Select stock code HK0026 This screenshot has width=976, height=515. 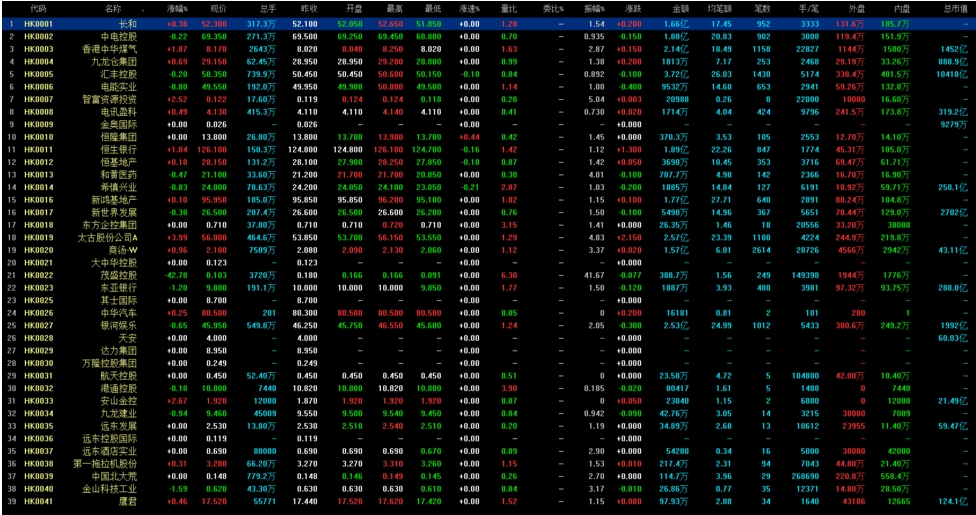click(x=39, y=313)
